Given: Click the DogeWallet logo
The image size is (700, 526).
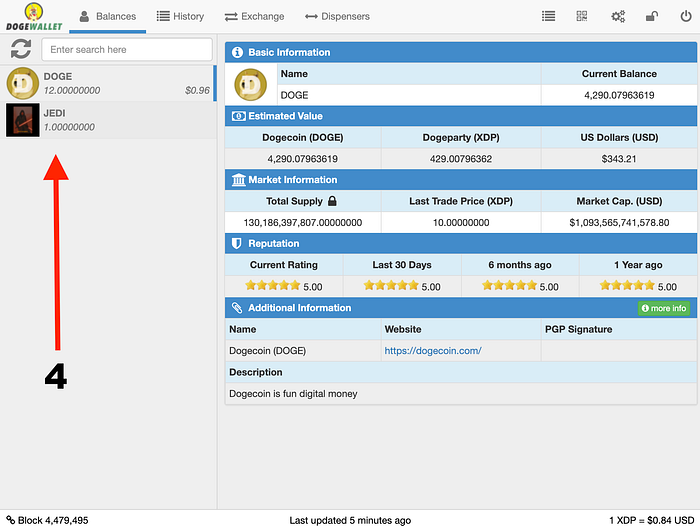Looking at the screenshot, I should (34, 17).
